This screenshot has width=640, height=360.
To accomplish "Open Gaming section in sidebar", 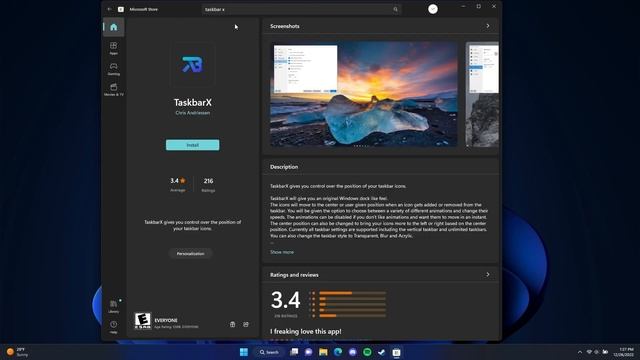I will (113, 69).
